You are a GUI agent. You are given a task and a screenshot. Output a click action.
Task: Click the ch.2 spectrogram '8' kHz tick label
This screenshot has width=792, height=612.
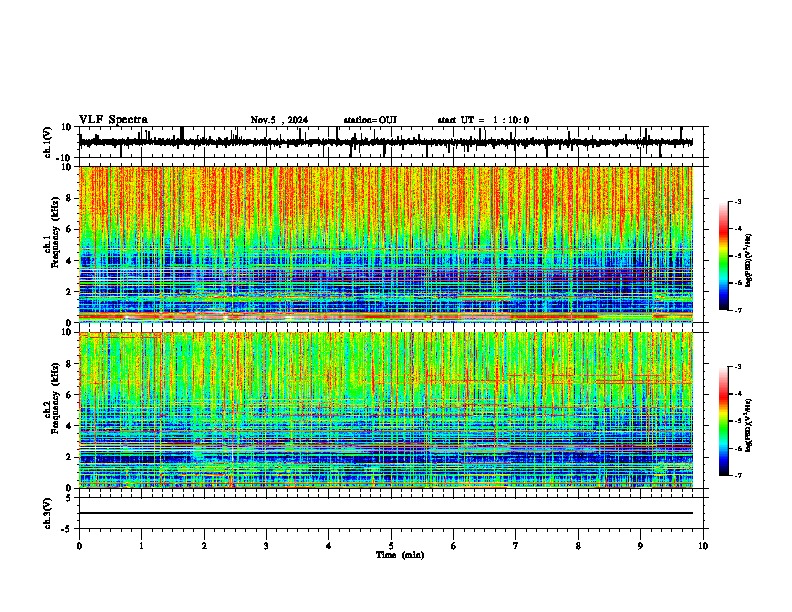(x=69, y=364)
